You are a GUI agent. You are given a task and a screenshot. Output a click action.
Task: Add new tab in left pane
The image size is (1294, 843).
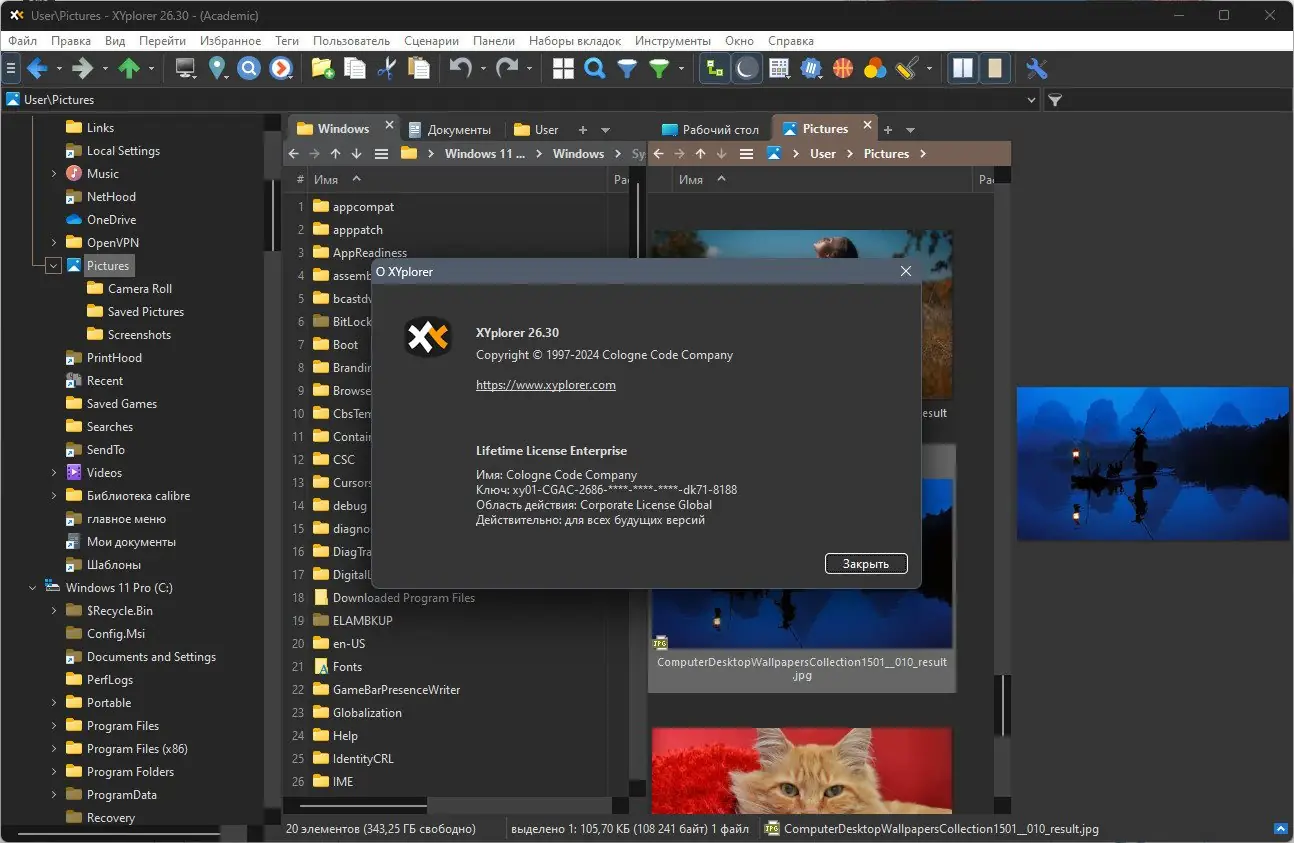(x=583, y=130)
